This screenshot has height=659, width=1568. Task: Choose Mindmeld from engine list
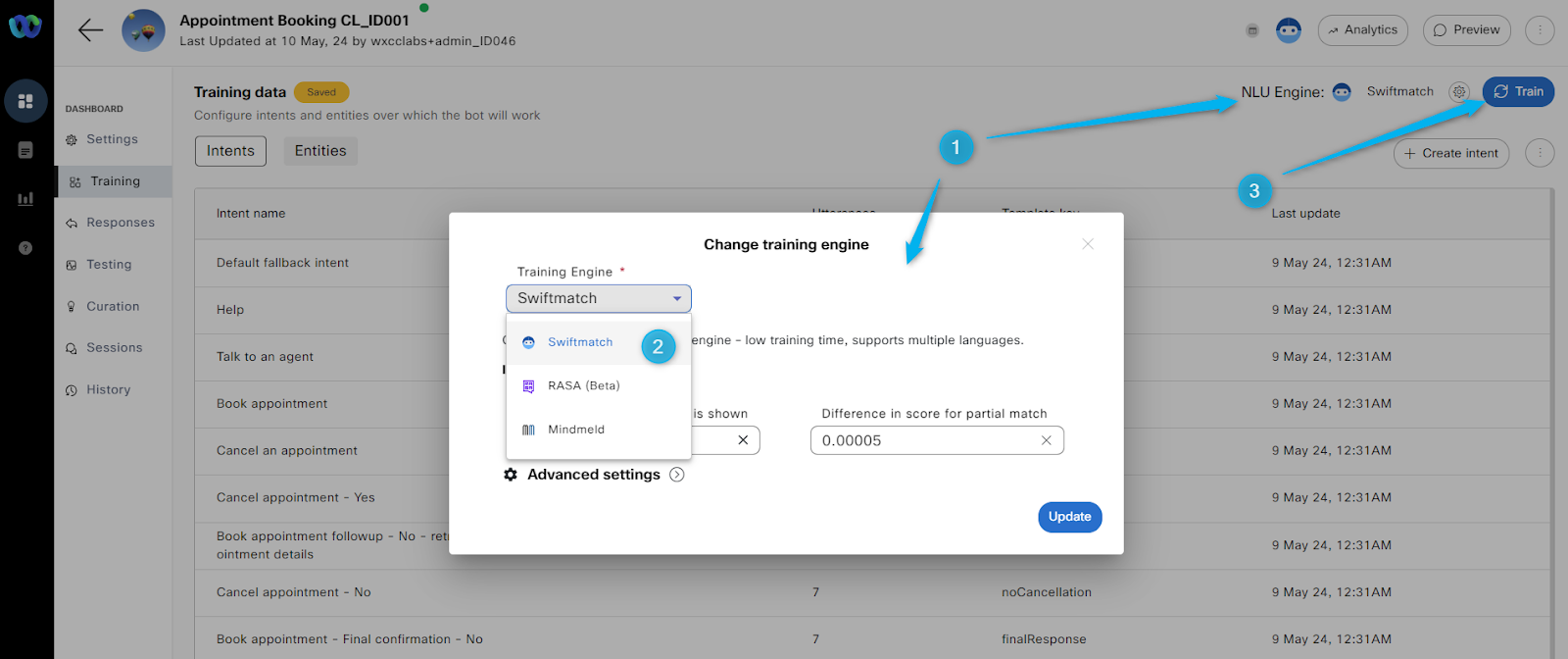[x=575, y=430]
